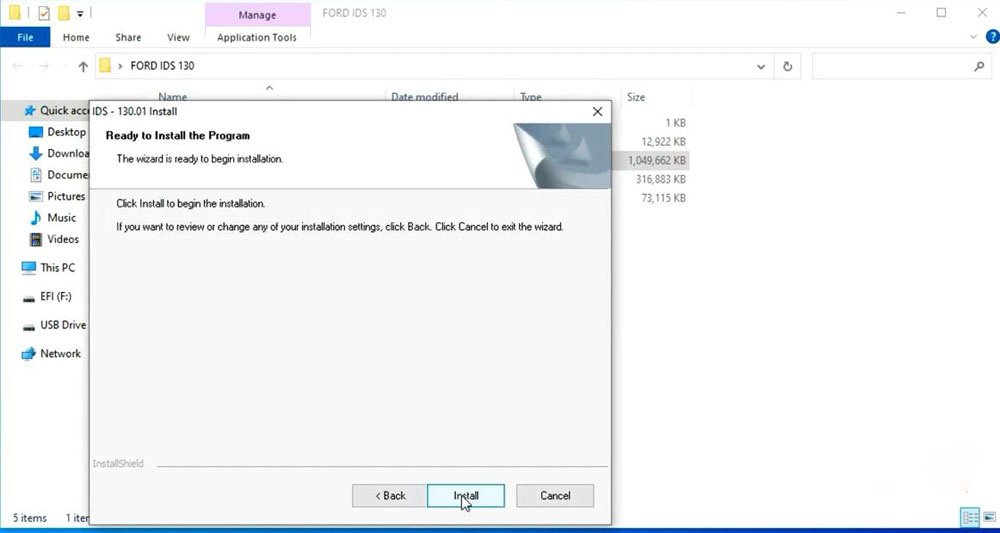Expand the ribbon with the chevron
This screenshot has width=1000, height=533.
(973, 37)
